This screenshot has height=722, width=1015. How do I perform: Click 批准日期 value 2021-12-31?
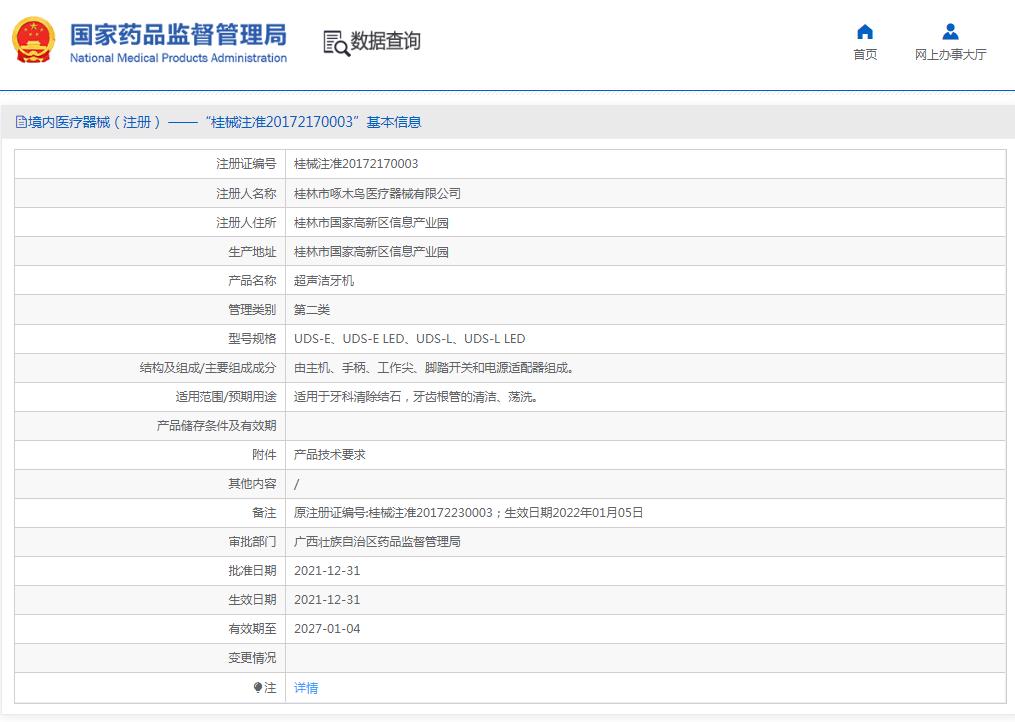click(x=327, y=570)
